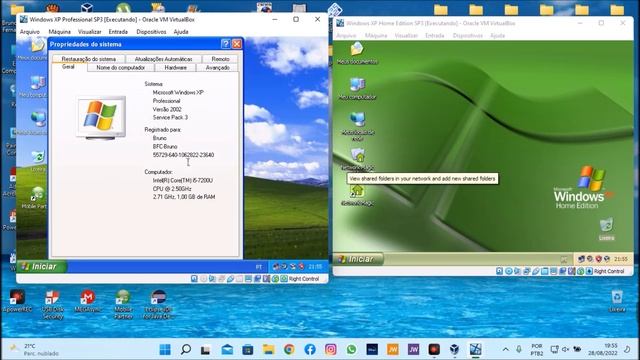Viewport: 640px width, 360px height.
Task: Open Facebook from taskbar
Action: point(310,349)
